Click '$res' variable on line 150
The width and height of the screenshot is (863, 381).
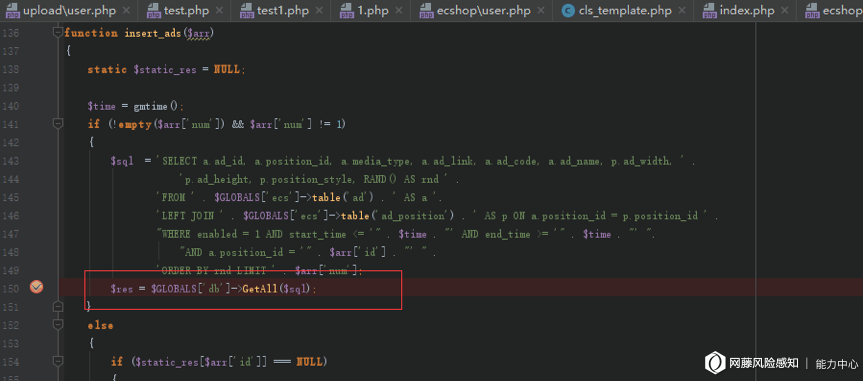[122, 289]
